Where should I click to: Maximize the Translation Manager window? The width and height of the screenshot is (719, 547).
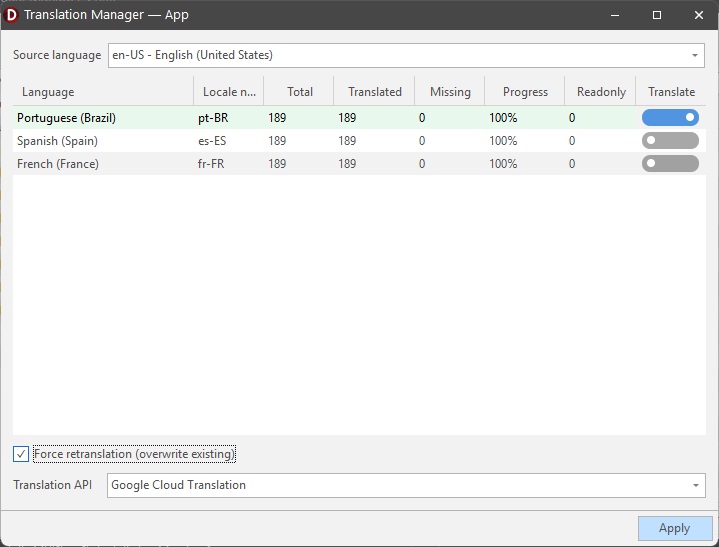pos(657,15)
